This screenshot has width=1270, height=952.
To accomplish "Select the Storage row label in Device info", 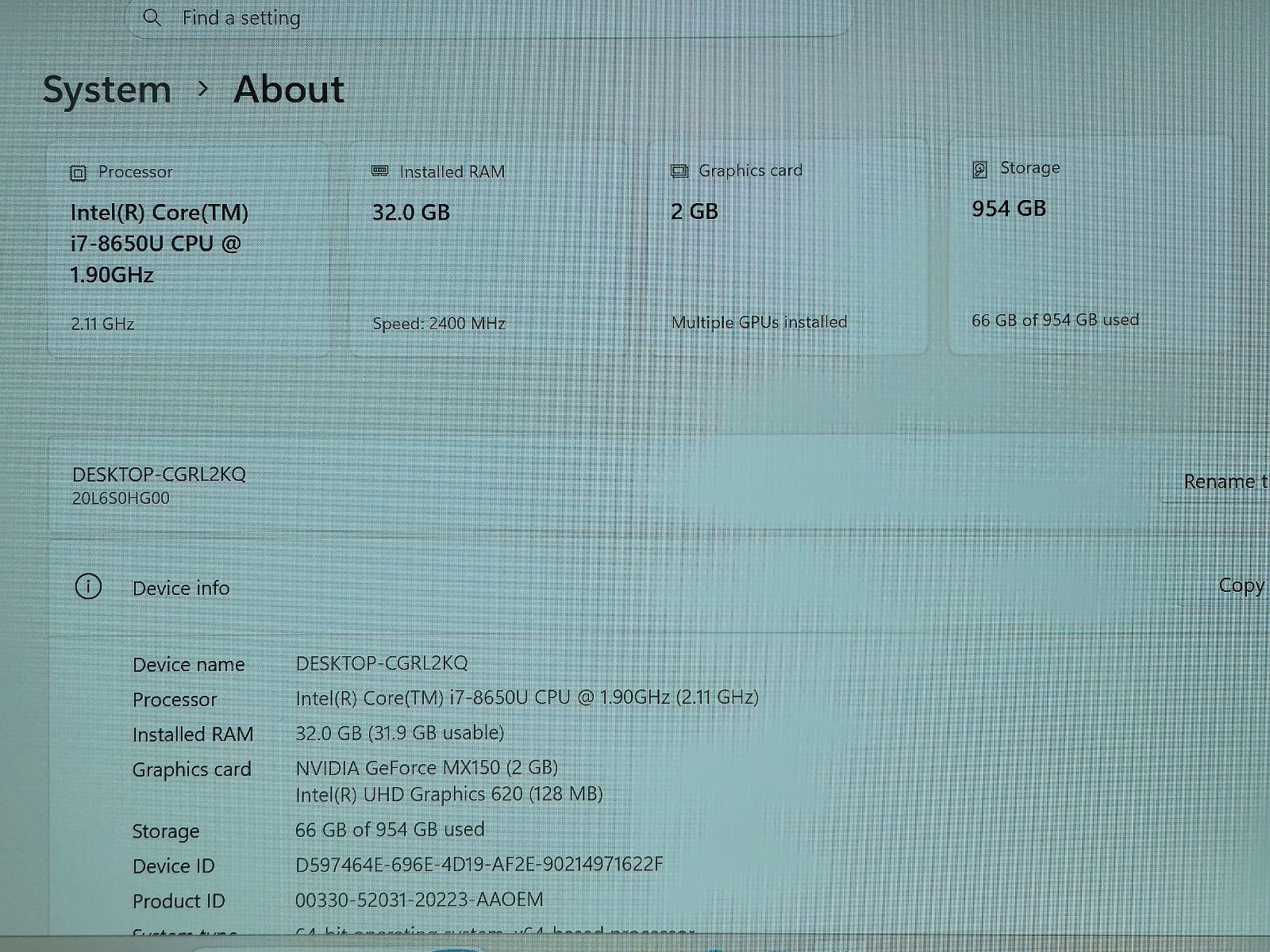I will point(166,831).
